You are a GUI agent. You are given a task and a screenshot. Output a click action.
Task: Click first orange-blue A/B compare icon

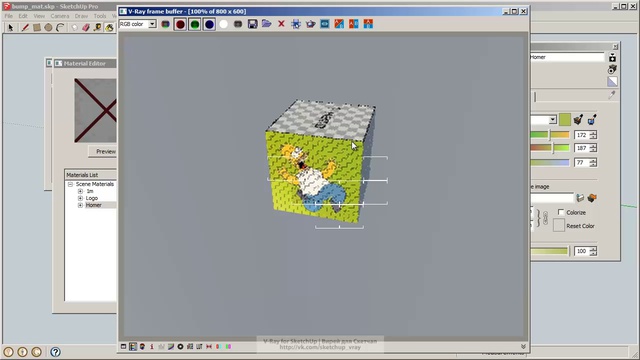(339, 24)
